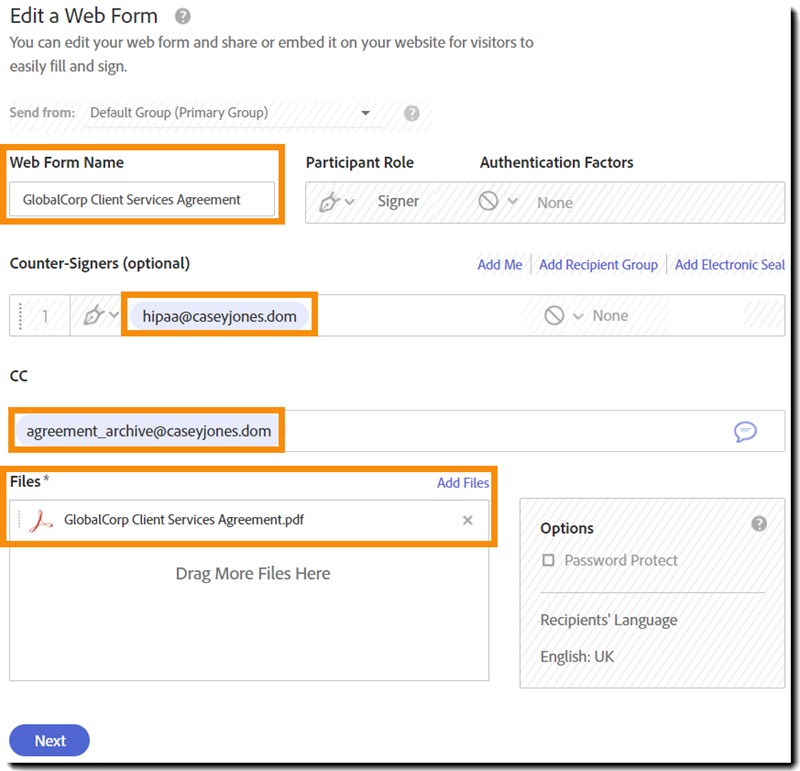Click the help icon next to Send from dropdown
Screen dimensions: 800x771
pyautogui.click(x=412, y=113)
